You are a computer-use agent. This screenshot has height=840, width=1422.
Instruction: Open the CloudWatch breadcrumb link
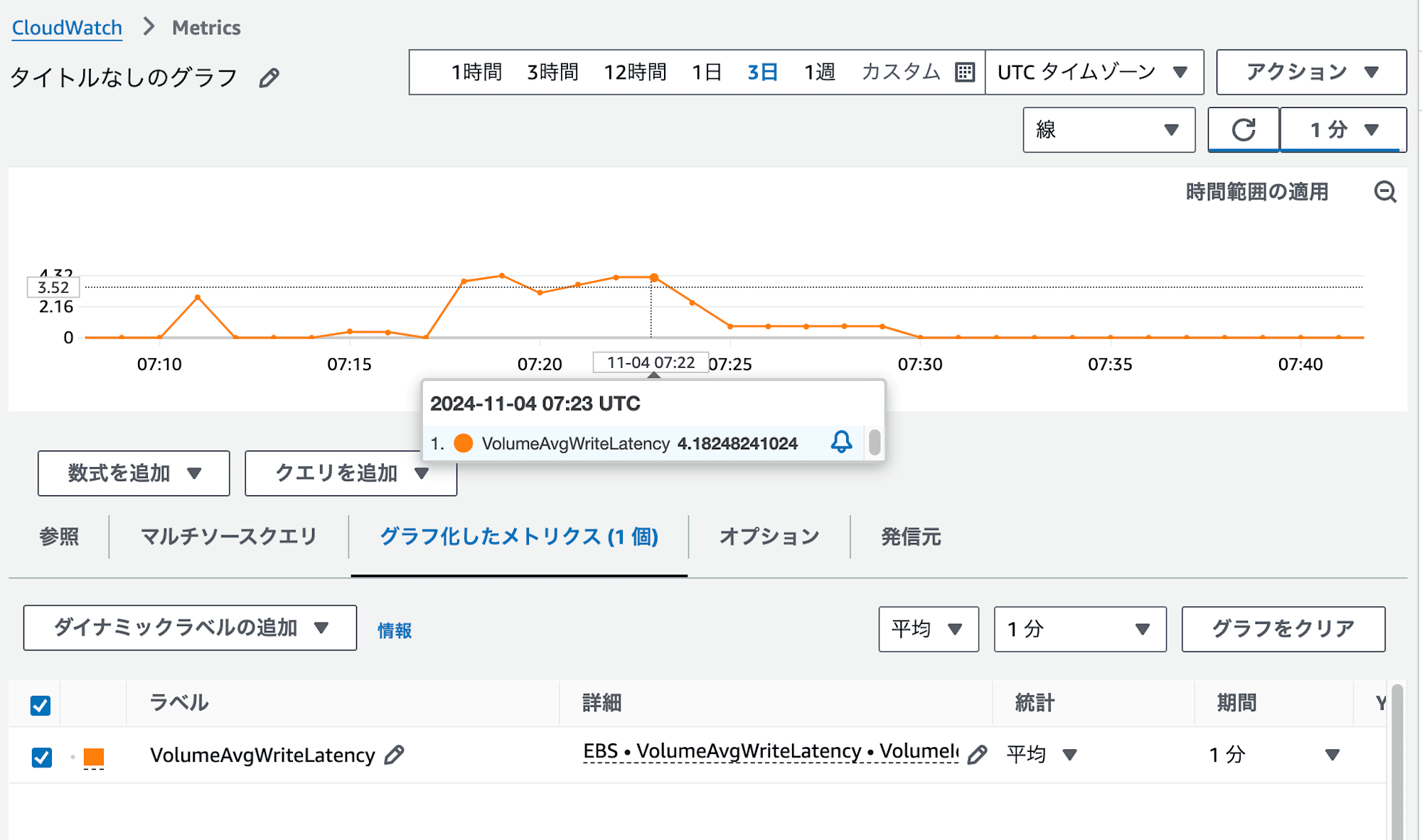tap(67, 28)
